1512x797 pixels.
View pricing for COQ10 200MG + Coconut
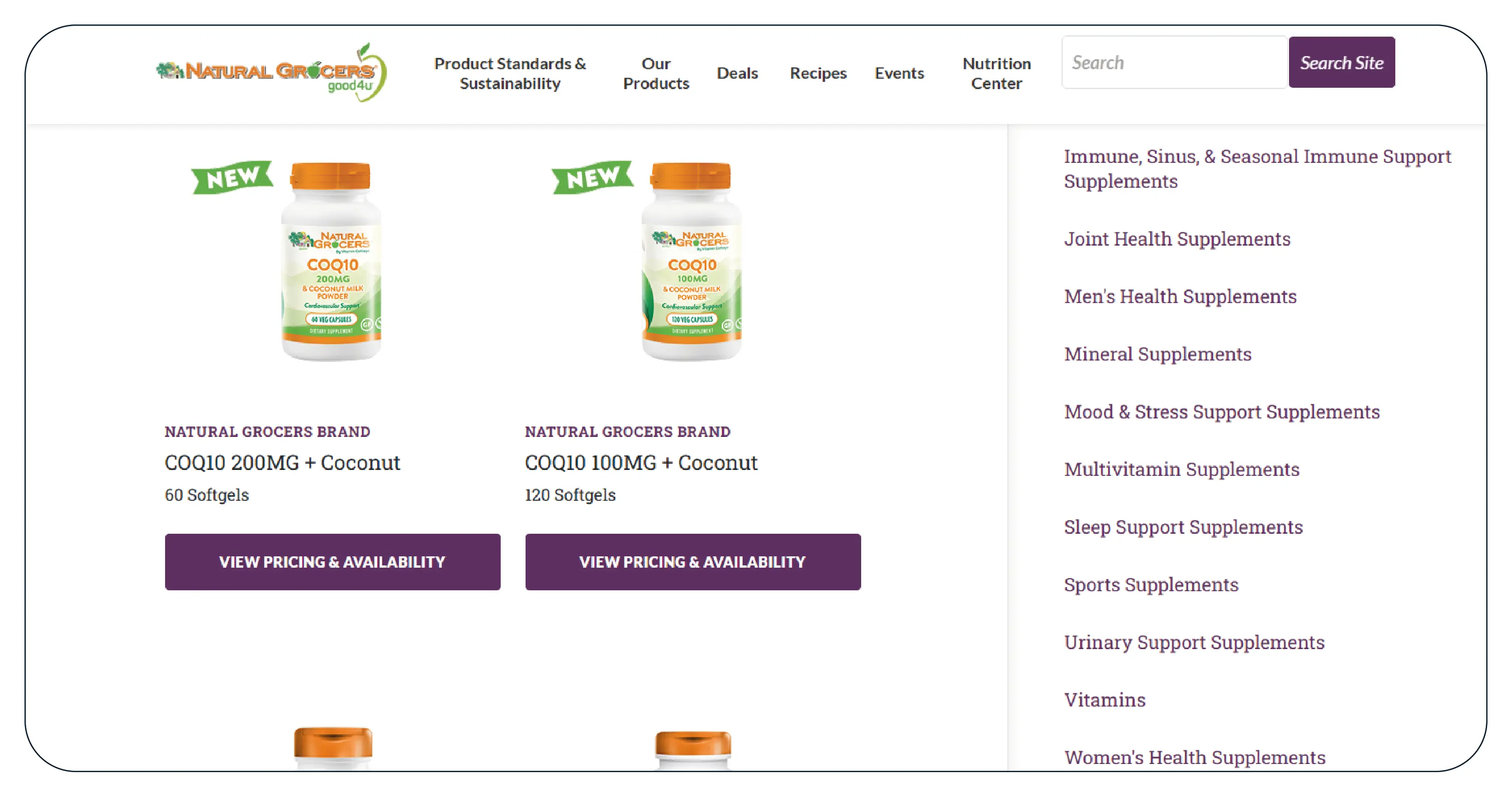(332, 562)
